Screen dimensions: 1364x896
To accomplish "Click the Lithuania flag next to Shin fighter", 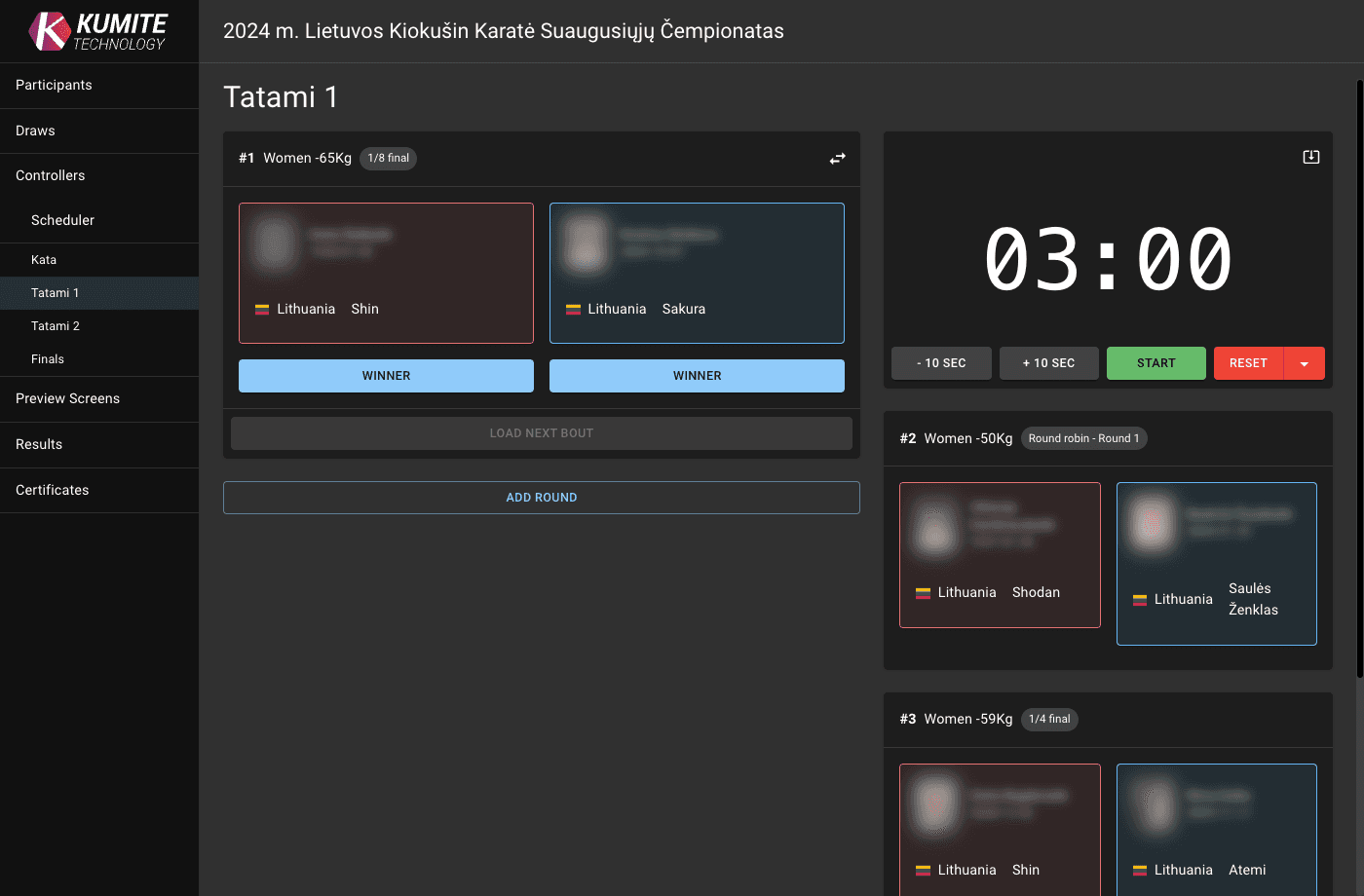I will coord(261,309).
